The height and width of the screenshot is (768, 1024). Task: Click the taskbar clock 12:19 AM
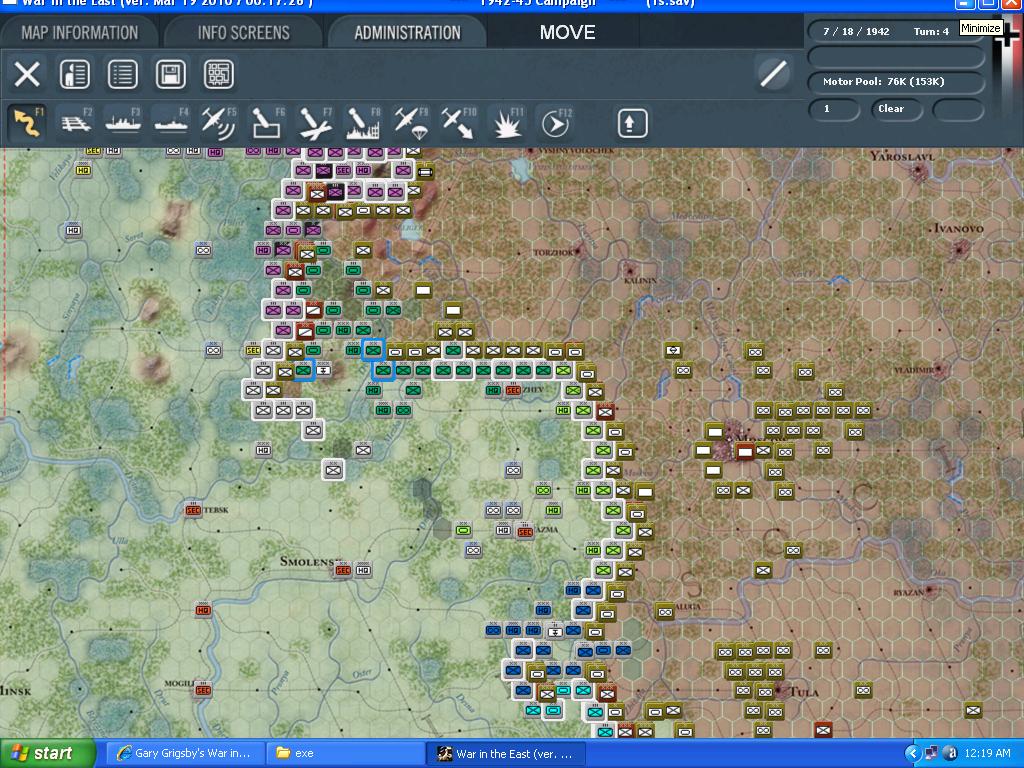[987, 754]
